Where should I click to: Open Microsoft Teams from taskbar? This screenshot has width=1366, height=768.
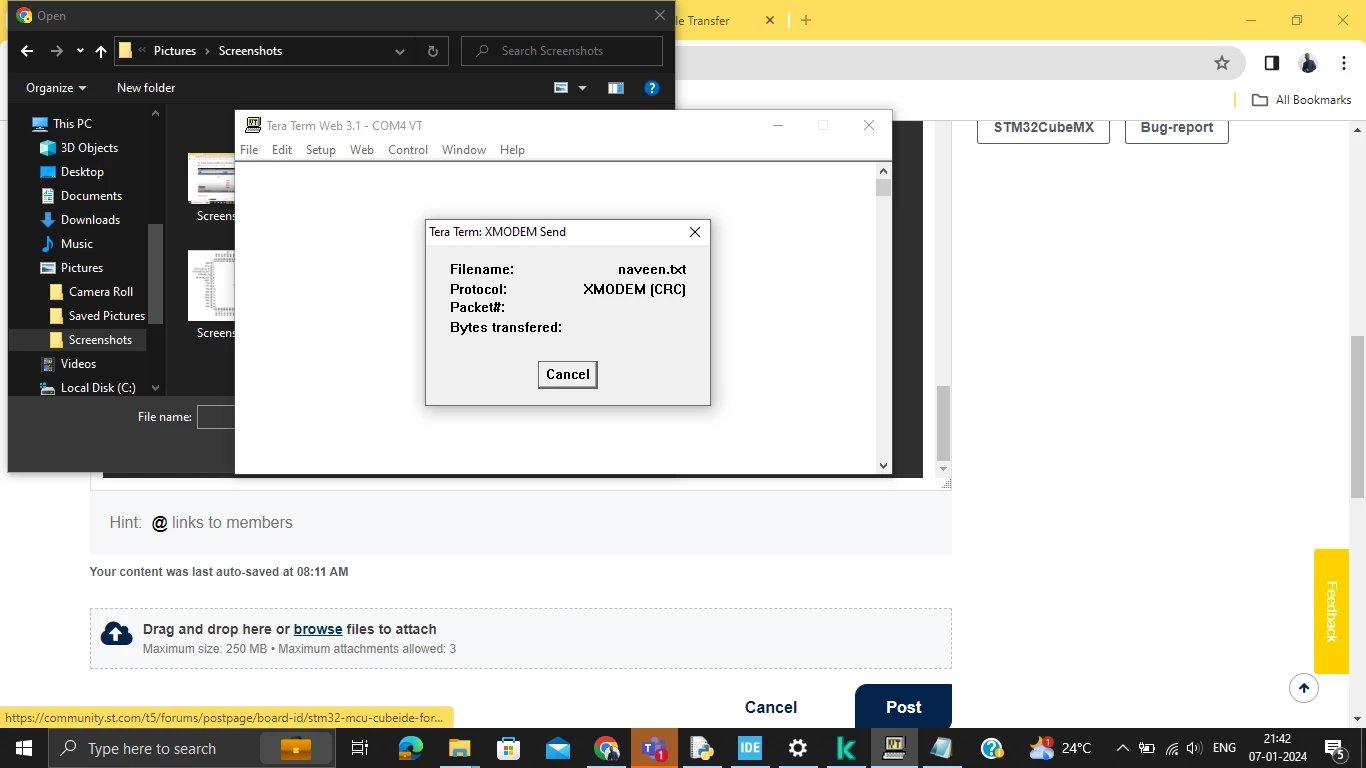[654, 748]
